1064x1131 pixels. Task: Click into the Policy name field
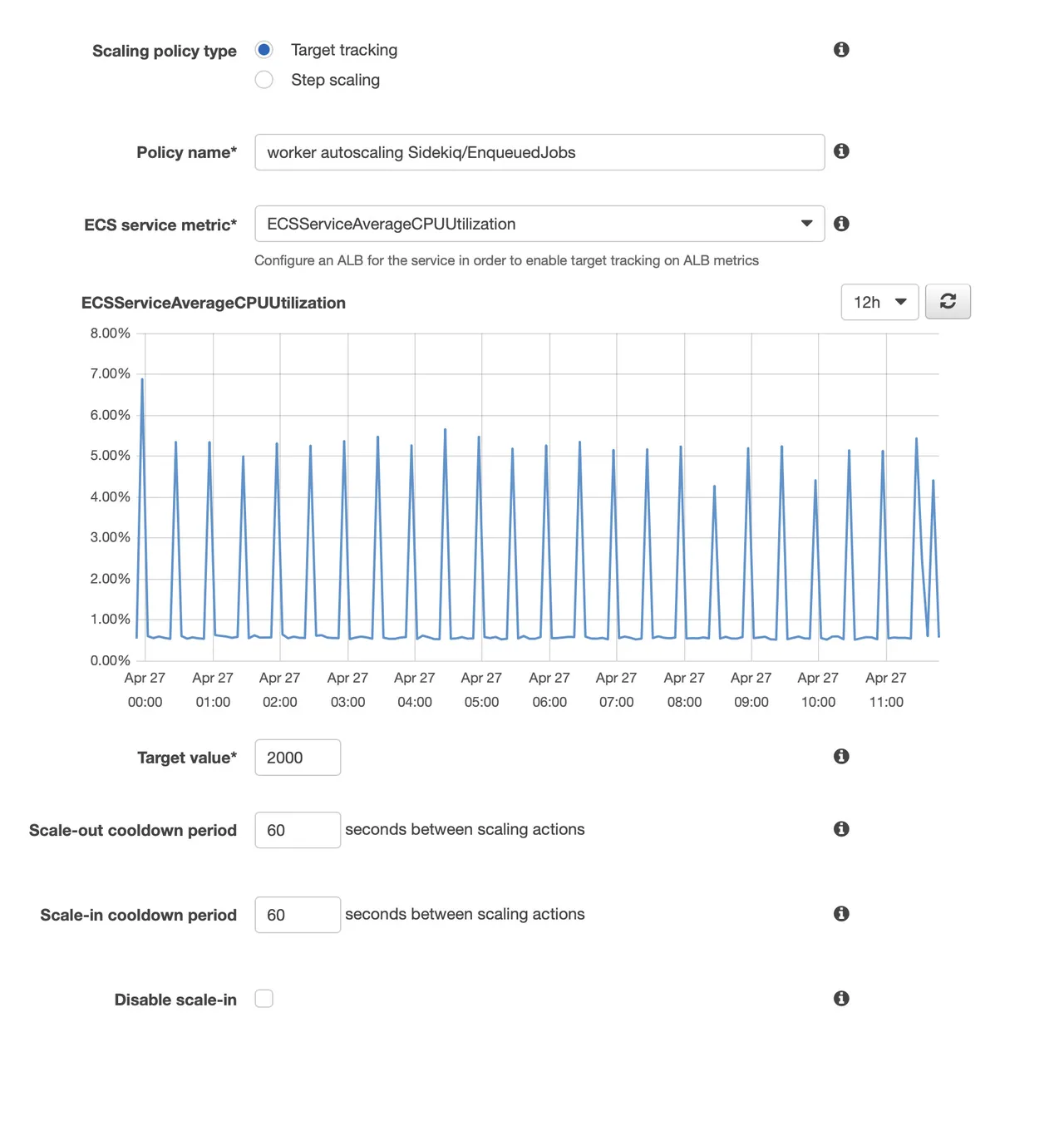point(539,152)
